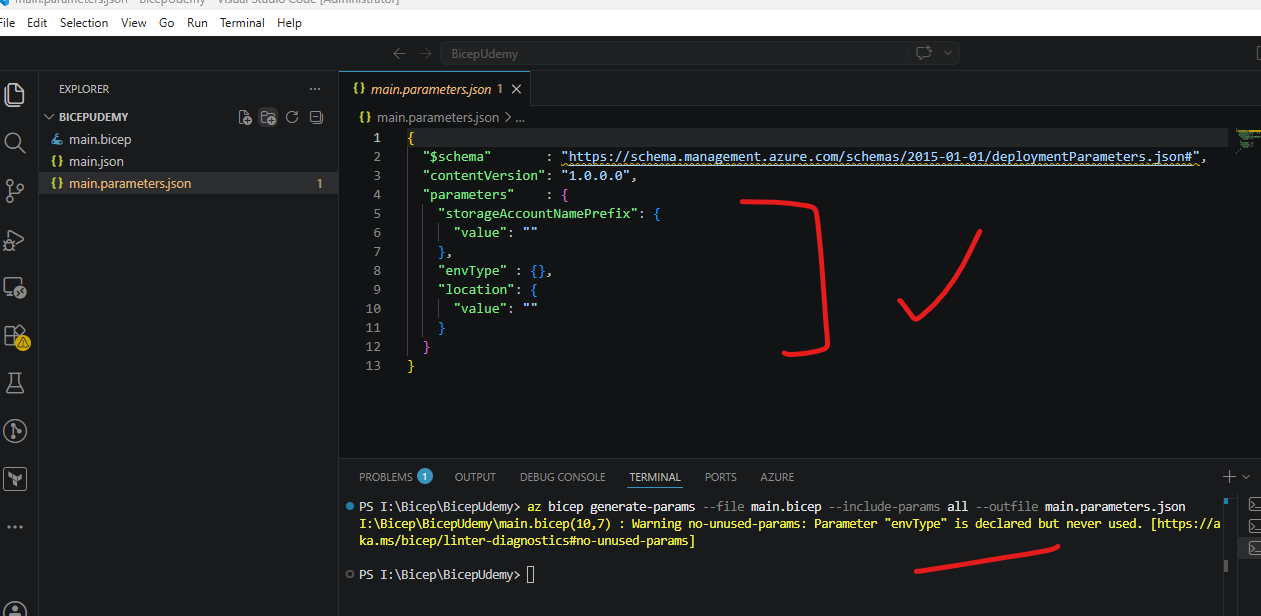Expand the Copilot chat dropdown arrow
Screen dimensions: 1261x616
[947, 53]
